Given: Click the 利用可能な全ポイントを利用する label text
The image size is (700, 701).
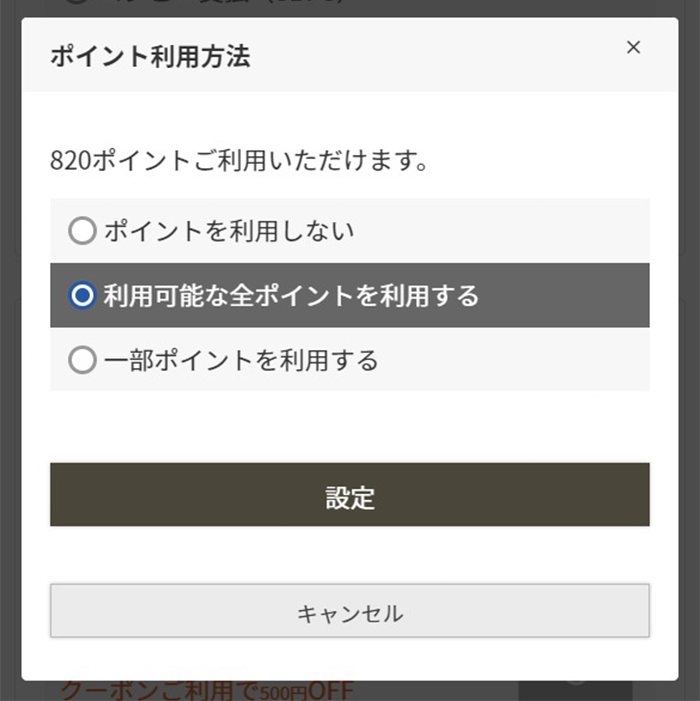Looking at the screenshot, I should click(290, 295).
